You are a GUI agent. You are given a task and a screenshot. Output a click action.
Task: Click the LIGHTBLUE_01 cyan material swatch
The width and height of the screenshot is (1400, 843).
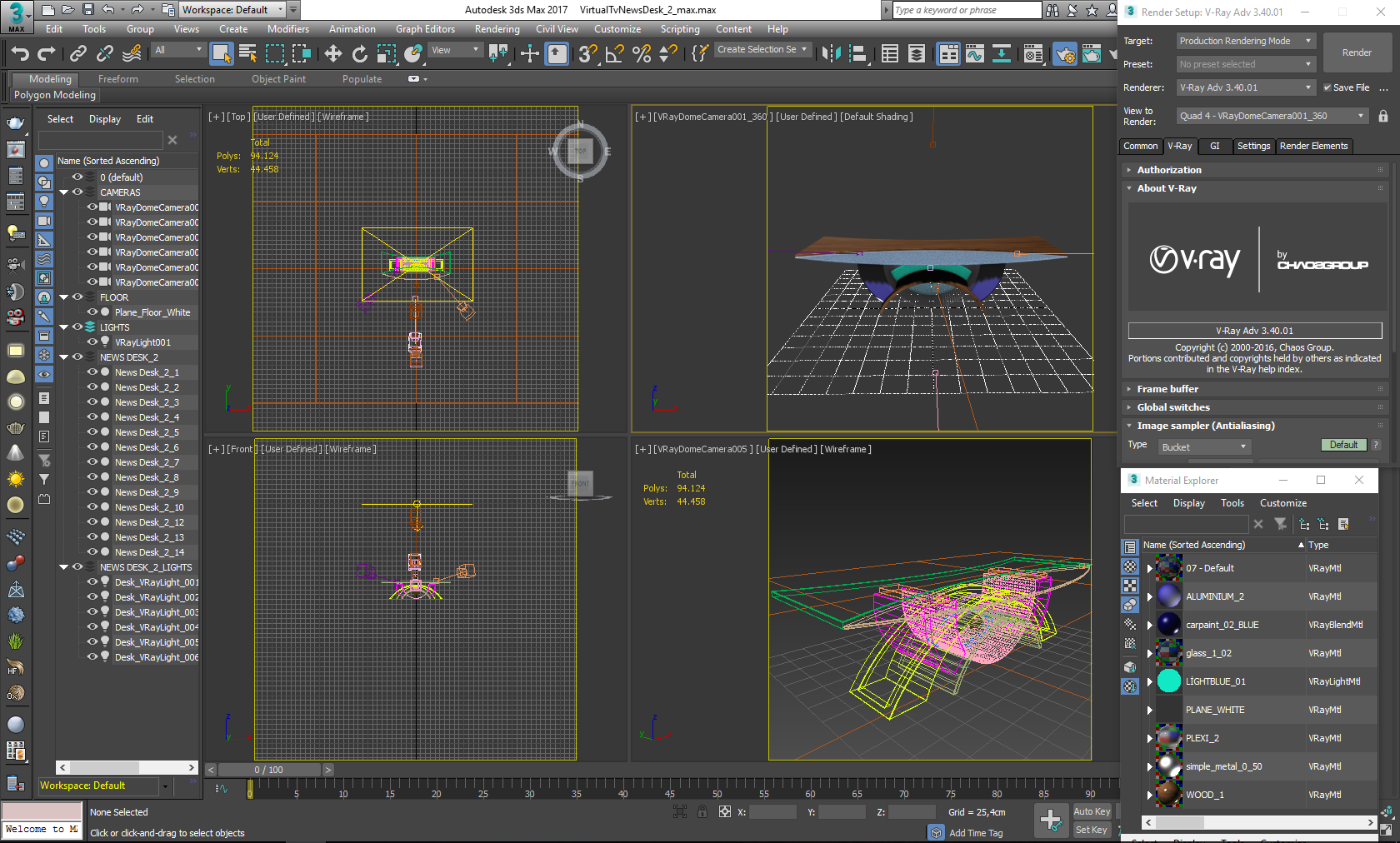tap(1169, 681)
